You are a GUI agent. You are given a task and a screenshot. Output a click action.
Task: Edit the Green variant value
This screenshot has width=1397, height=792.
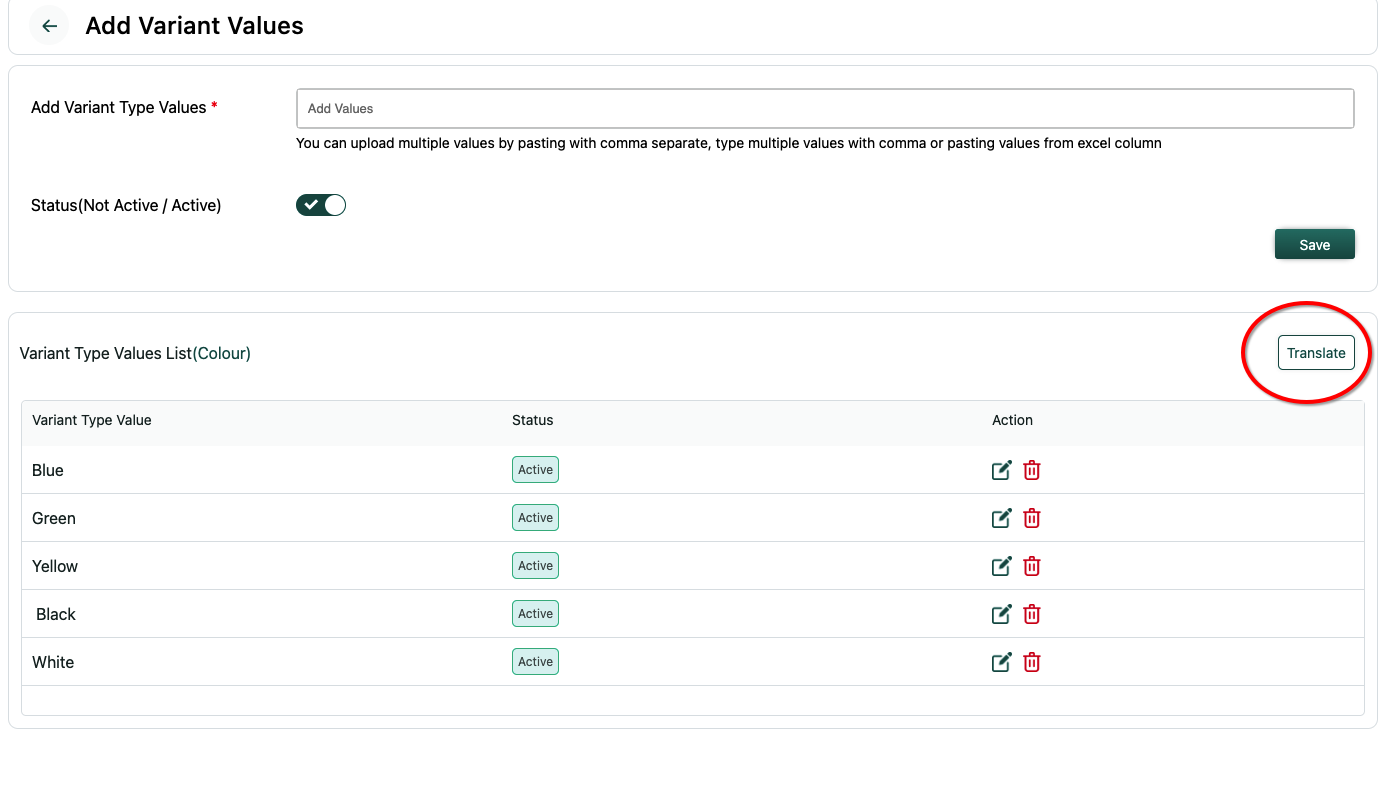1001,518
